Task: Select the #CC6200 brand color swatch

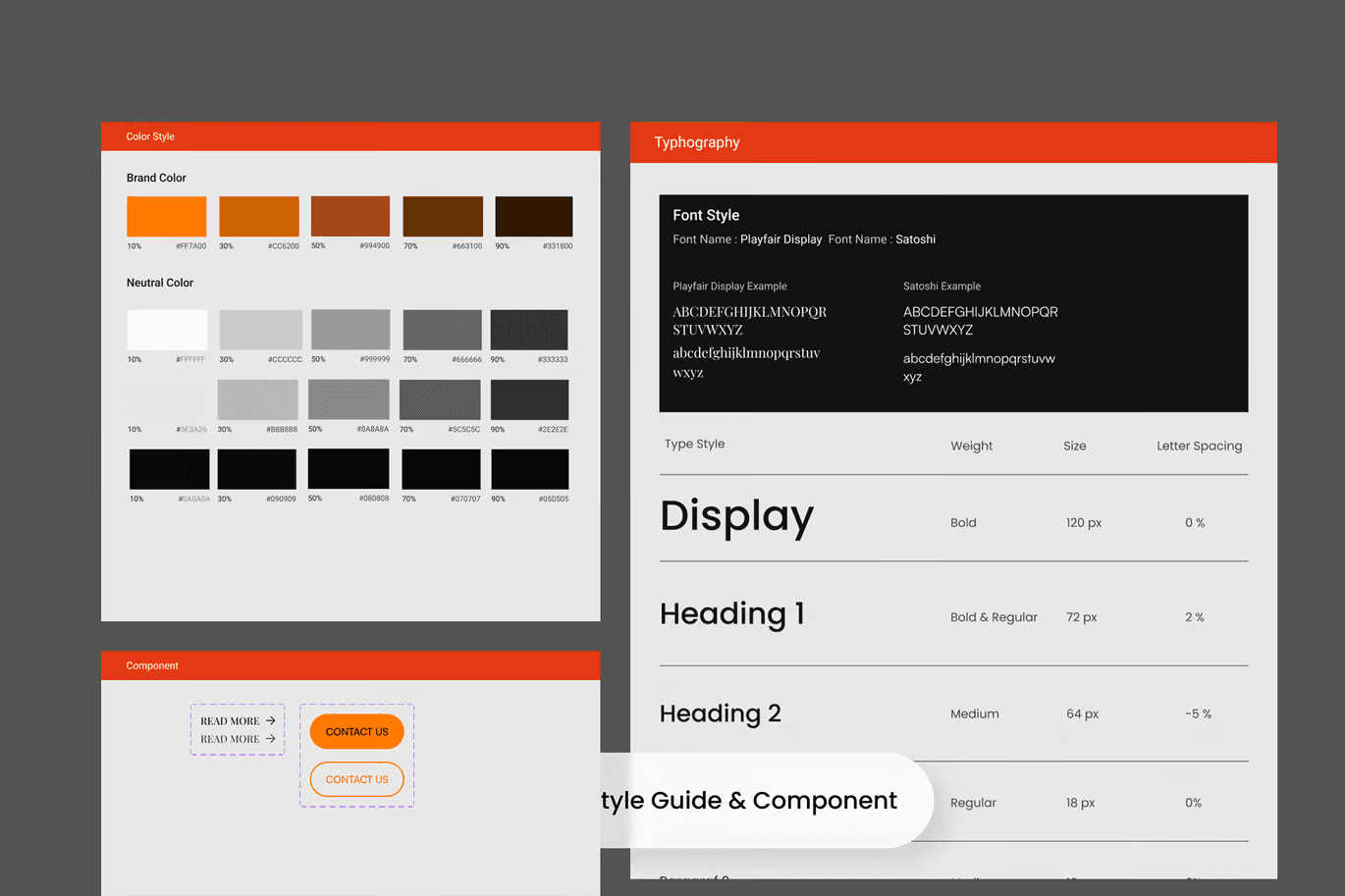Action: (x=259, y=217)
